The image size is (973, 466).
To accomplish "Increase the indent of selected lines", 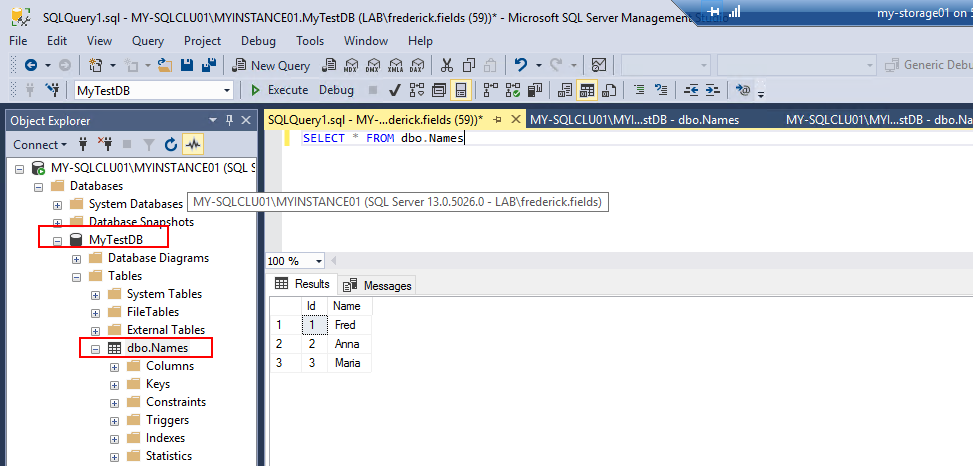I will (713, 91).
